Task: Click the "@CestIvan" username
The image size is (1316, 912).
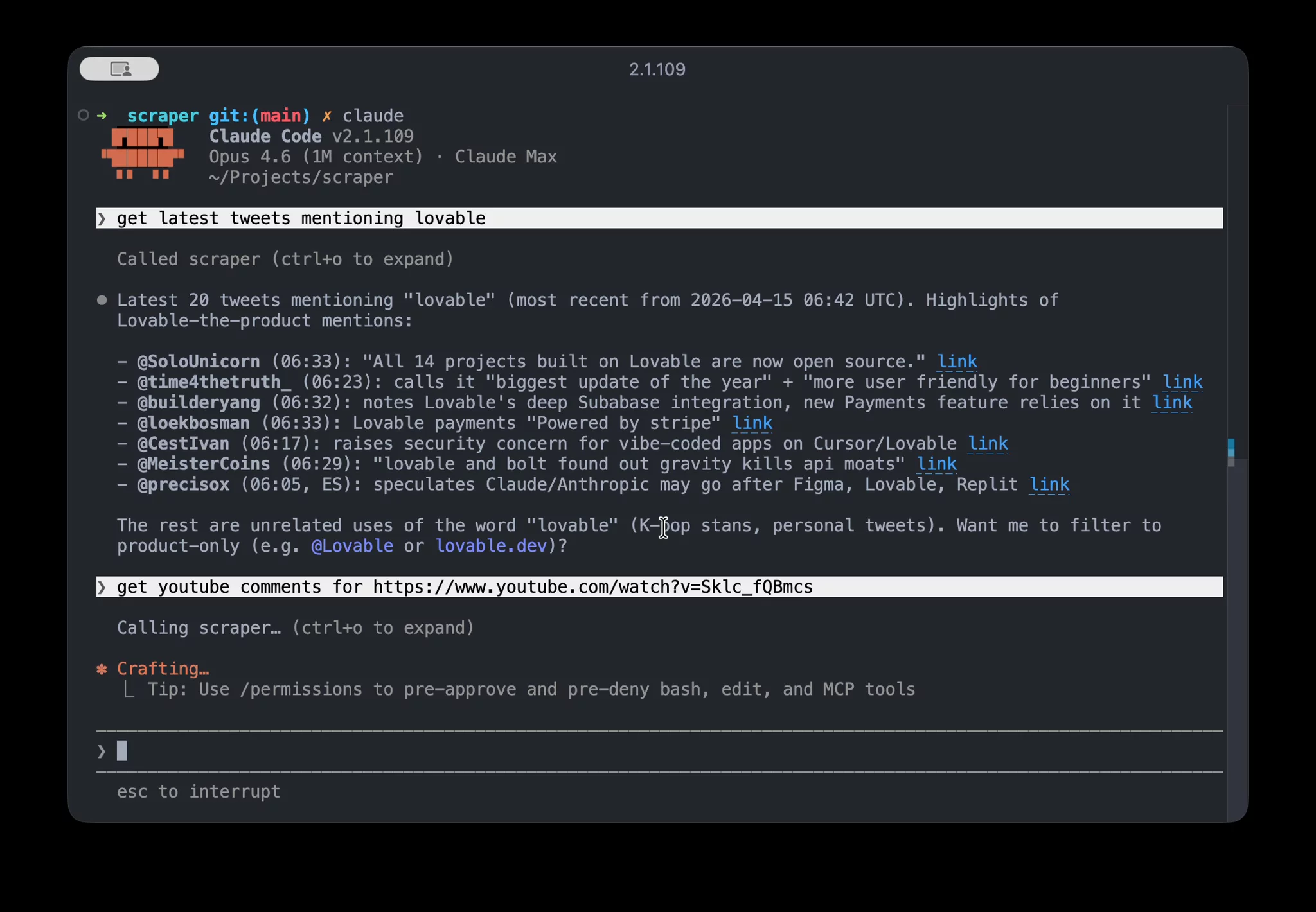Action: [183, 444]
